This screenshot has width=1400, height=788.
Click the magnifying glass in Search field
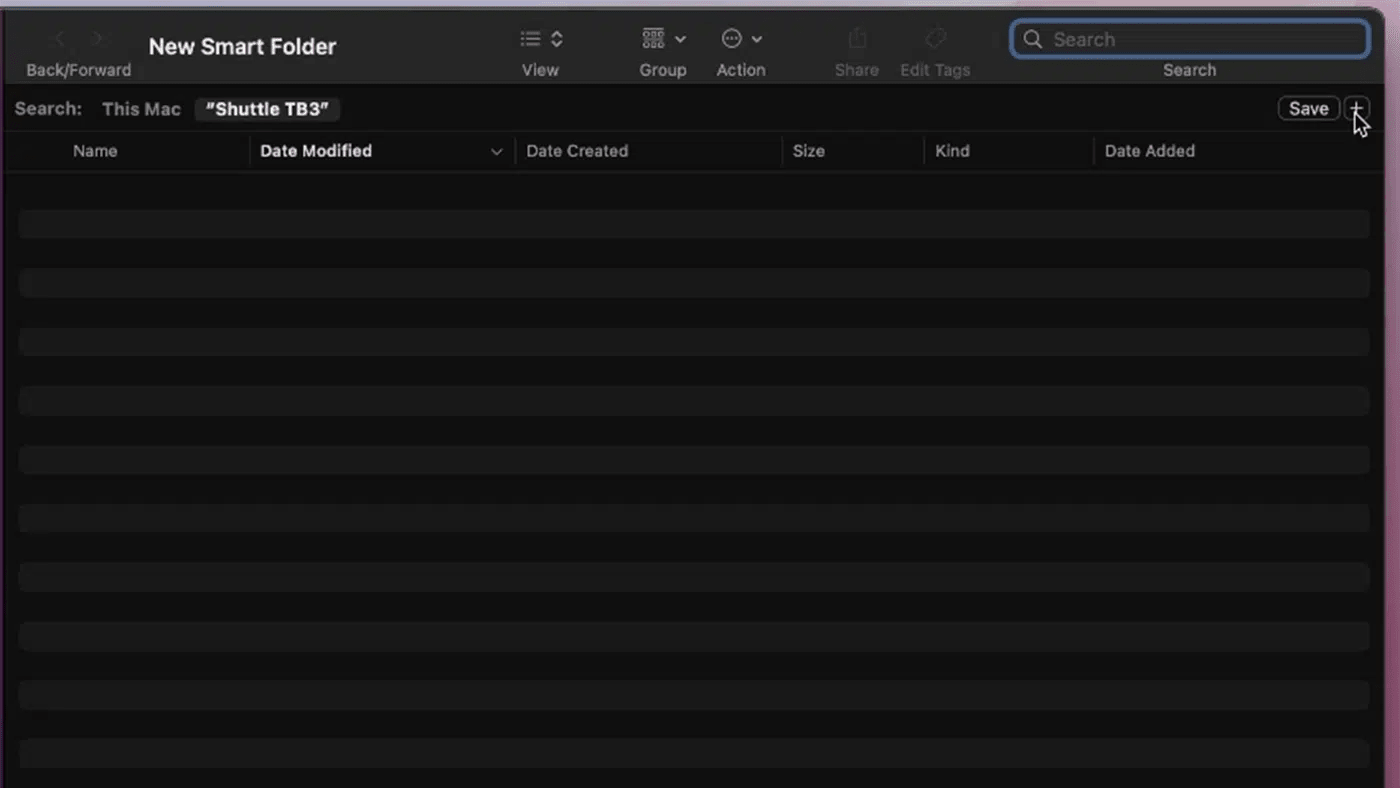point(1033,39)
